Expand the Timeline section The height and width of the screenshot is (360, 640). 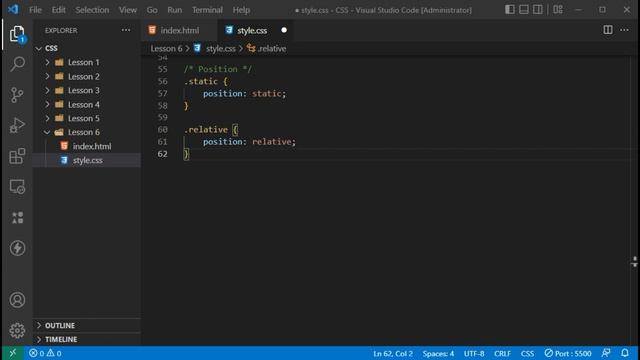click(x=87, y=339)
